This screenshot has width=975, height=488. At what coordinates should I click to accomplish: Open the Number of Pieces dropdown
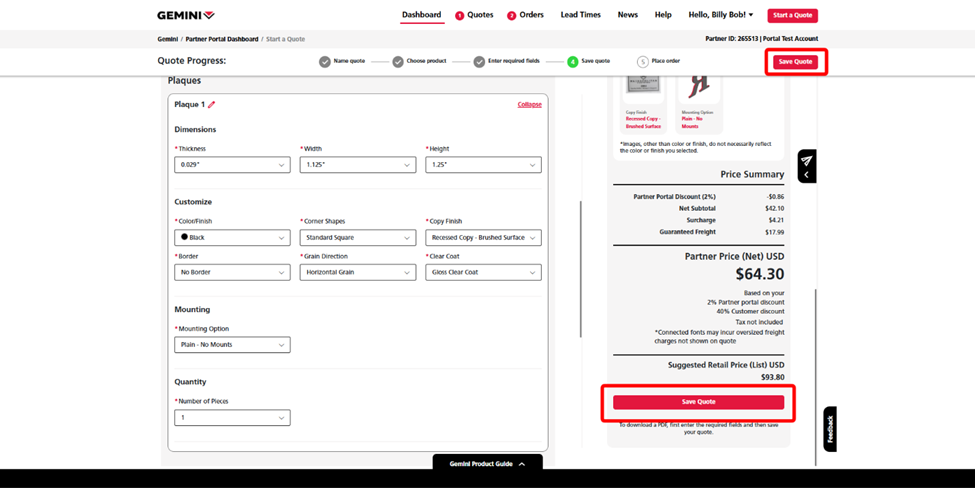(x=232, y=418)
